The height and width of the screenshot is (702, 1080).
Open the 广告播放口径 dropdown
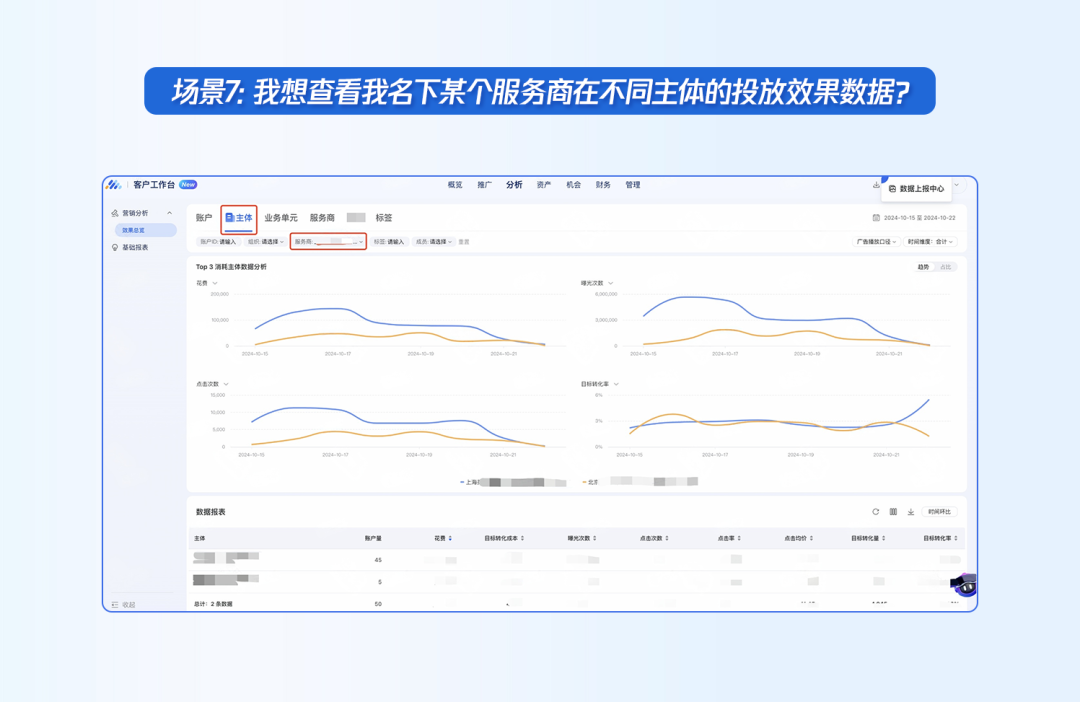pyautogui.click(x=876, y=242)
